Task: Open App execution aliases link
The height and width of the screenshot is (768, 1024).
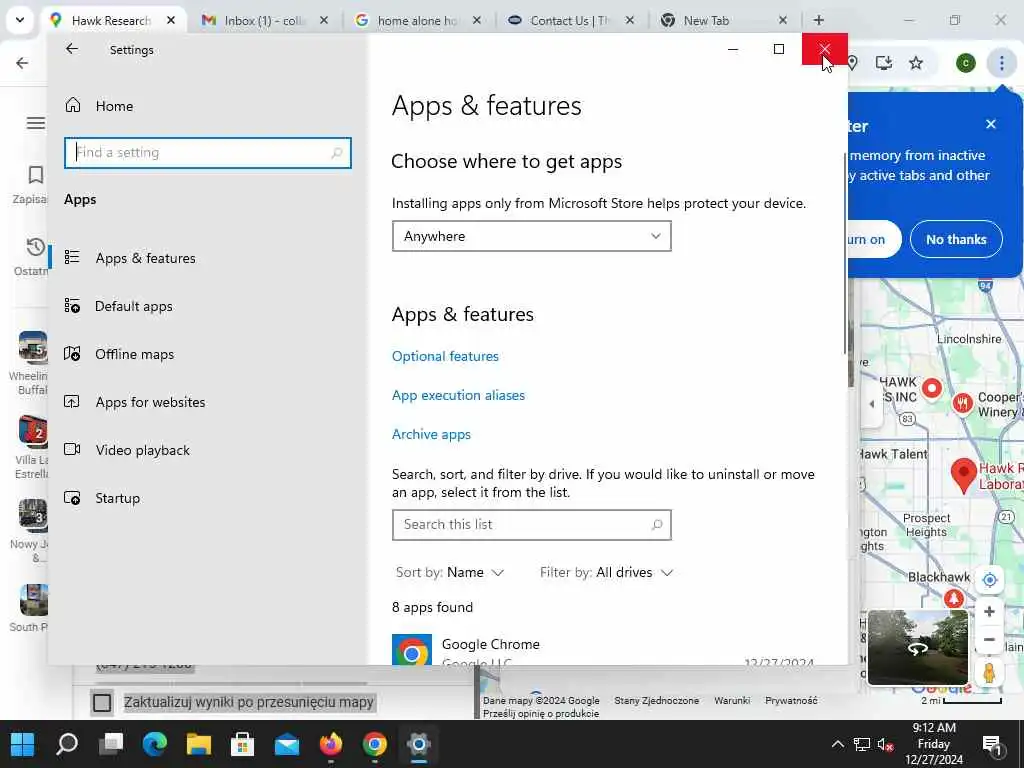Action: click(458, 395)
